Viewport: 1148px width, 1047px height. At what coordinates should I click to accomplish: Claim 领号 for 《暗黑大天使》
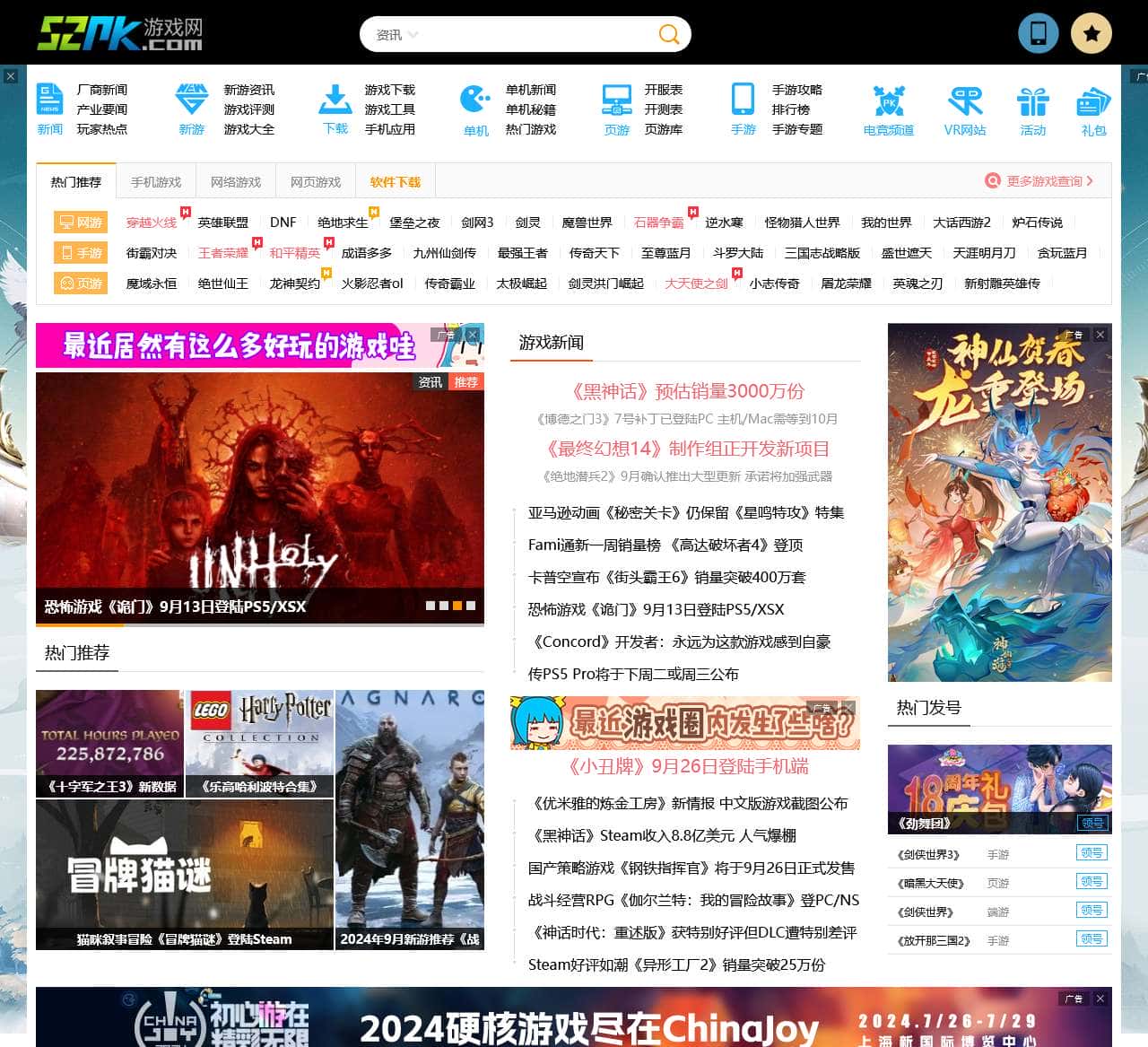[x=1091, y=882]
